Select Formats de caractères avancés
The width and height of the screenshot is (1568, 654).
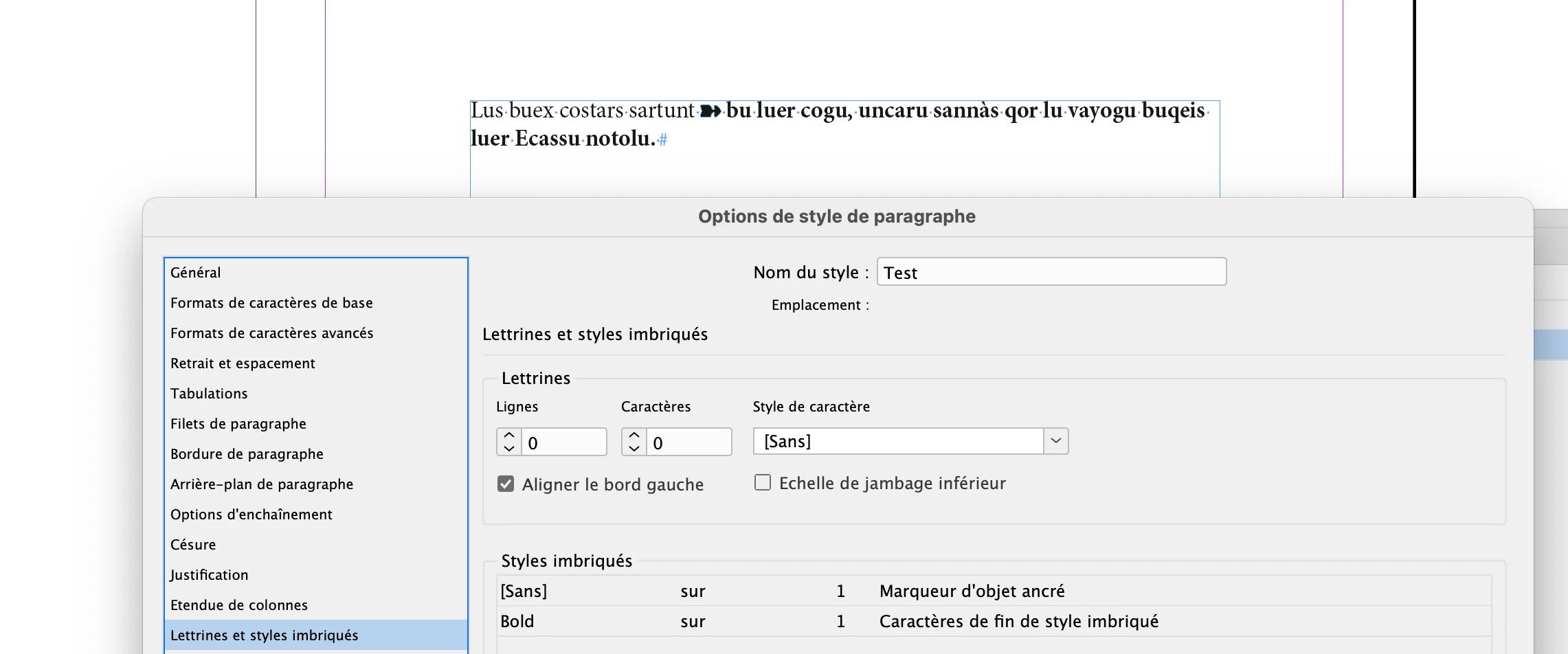point(271,333)
